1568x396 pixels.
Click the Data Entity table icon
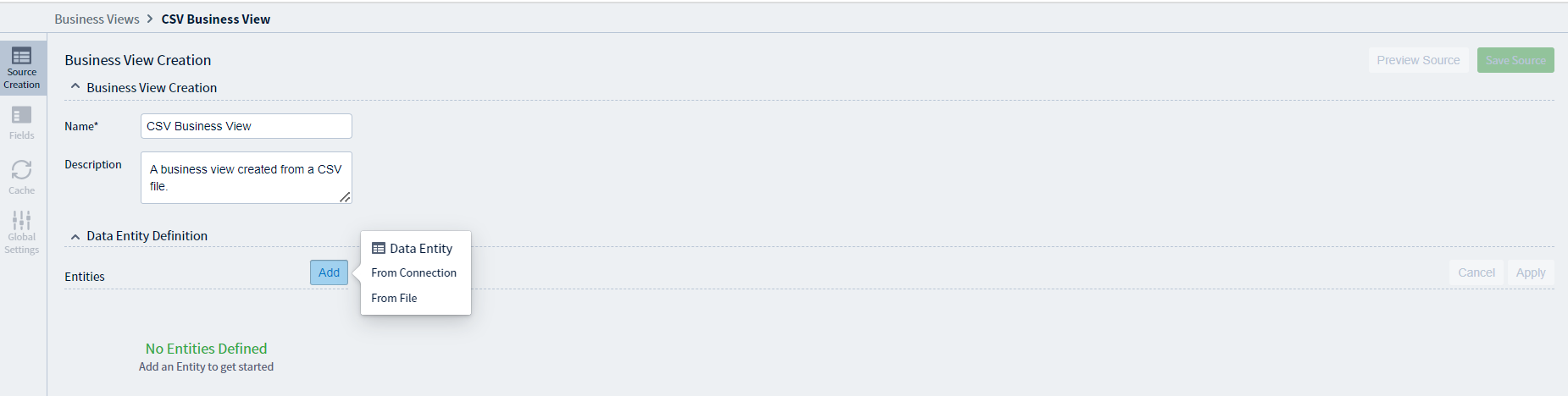click(x=379, y=249)
